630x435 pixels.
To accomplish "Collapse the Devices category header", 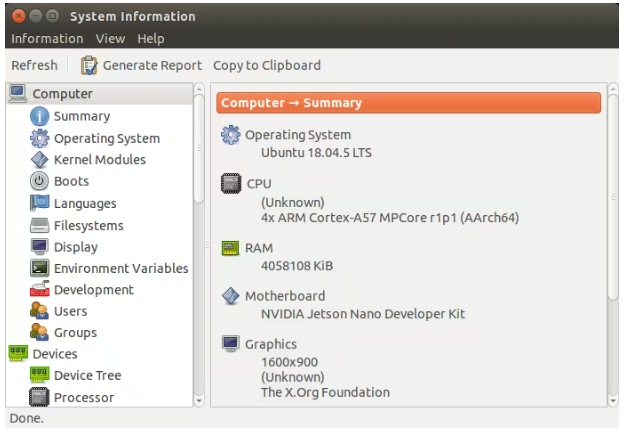I will [x=54, y=354].
